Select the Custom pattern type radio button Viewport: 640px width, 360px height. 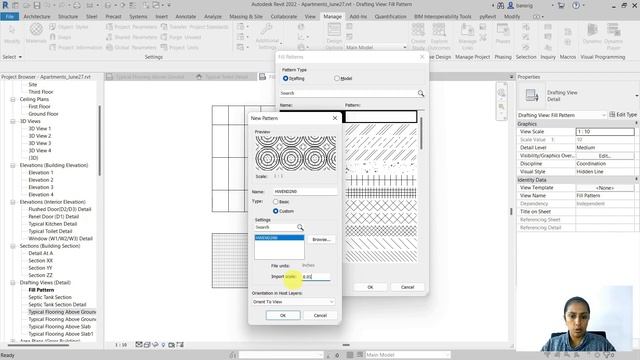(276, 211)
